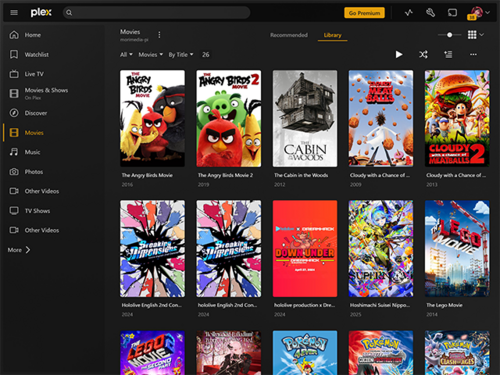Open the user avatar menu
The width and height of the screenshot is (500, 375).
coord(477,12)
